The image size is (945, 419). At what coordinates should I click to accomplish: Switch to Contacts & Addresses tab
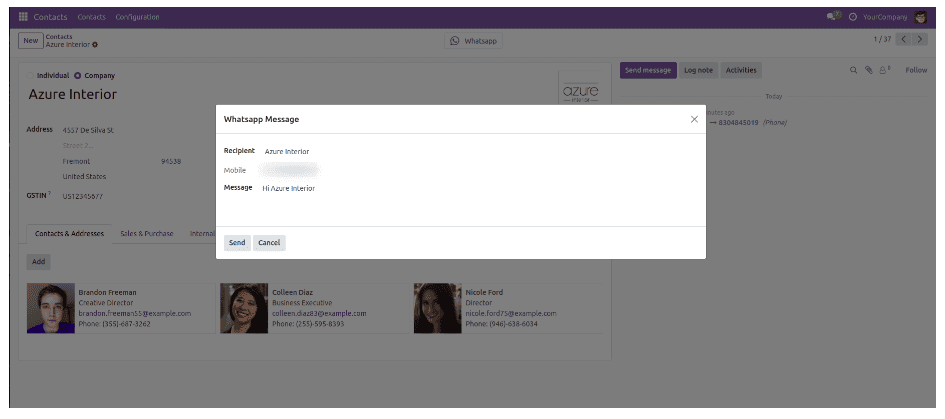click(x=69, y=233)
